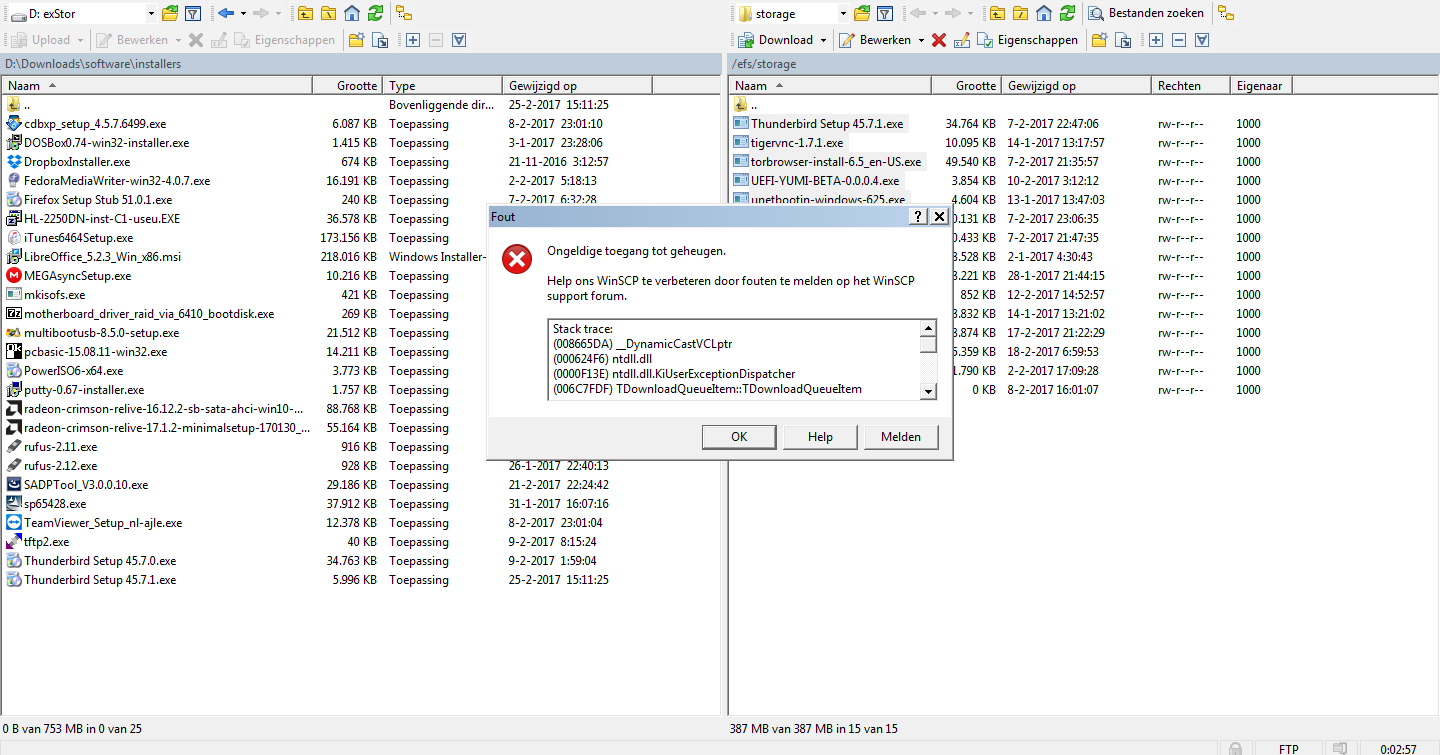The height and width of the screenshot is (755, 1440).
Task: Enable synchronized browsing on the remote toolbar
Action: [x=1226, y=13]
